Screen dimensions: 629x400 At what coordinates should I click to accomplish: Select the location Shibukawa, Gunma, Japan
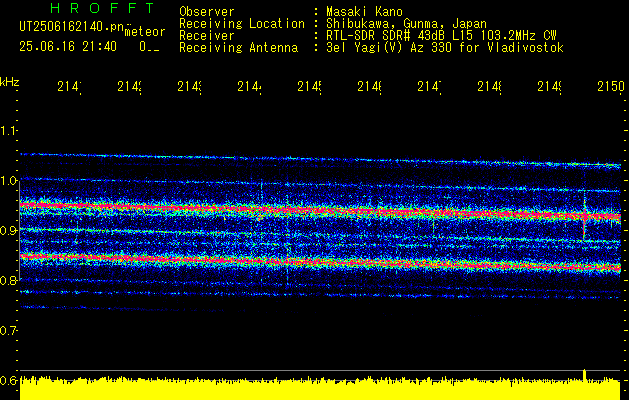coord(406,24)
